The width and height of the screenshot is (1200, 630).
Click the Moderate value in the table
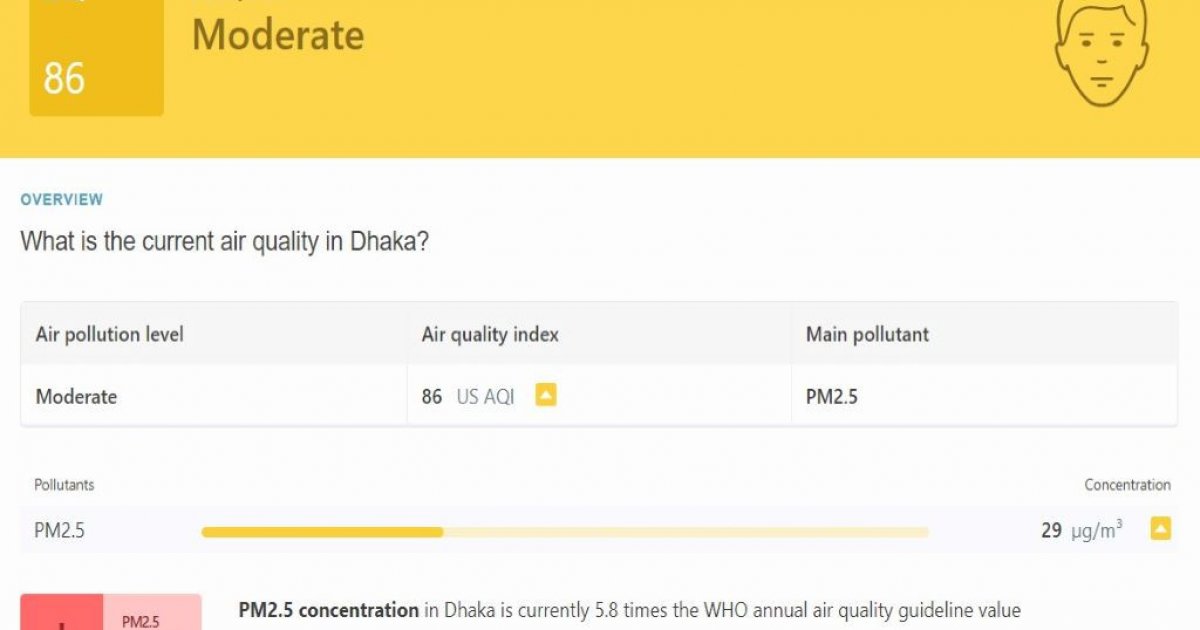point(76,396)
